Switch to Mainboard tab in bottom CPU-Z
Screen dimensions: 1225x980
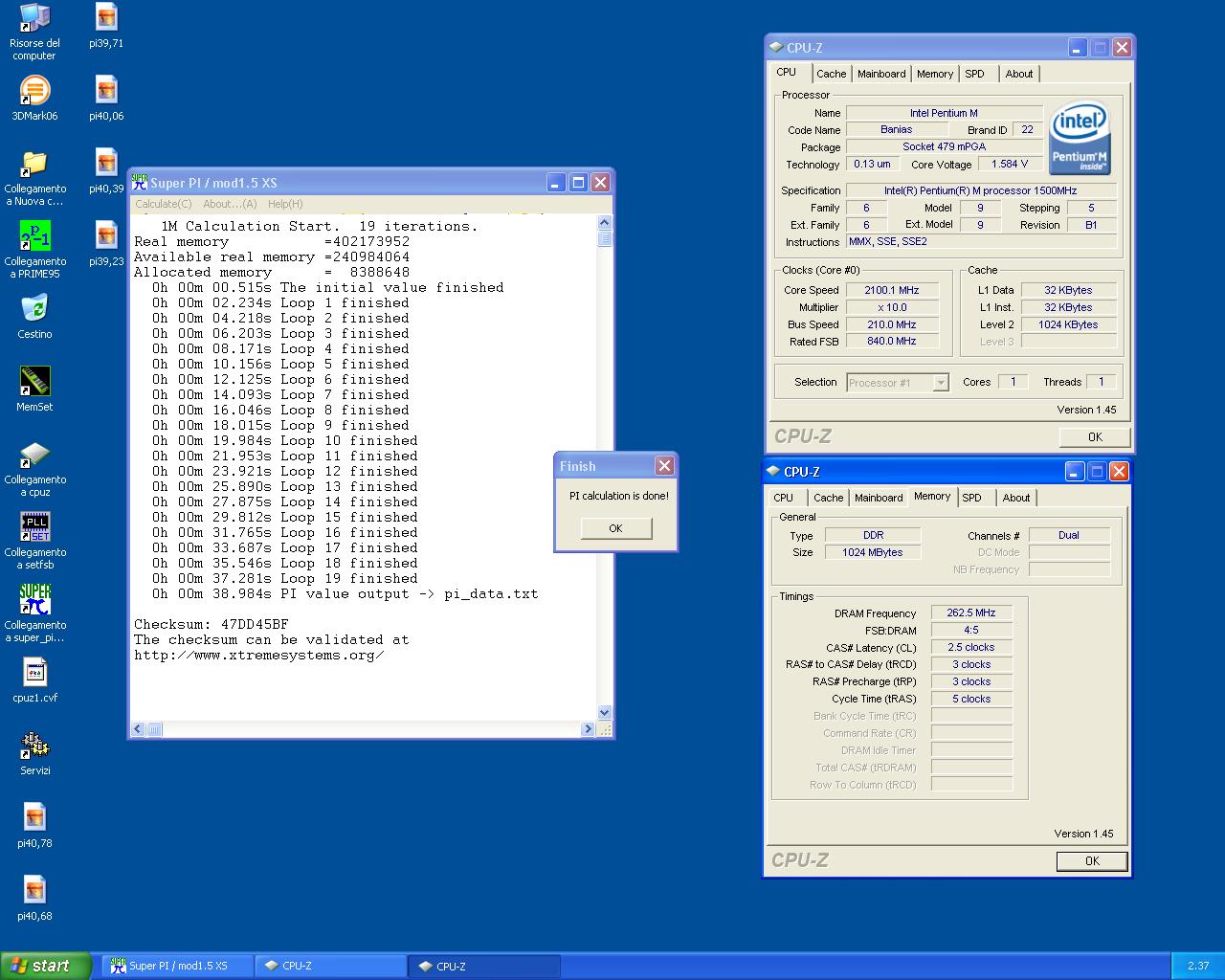[879, 498]
